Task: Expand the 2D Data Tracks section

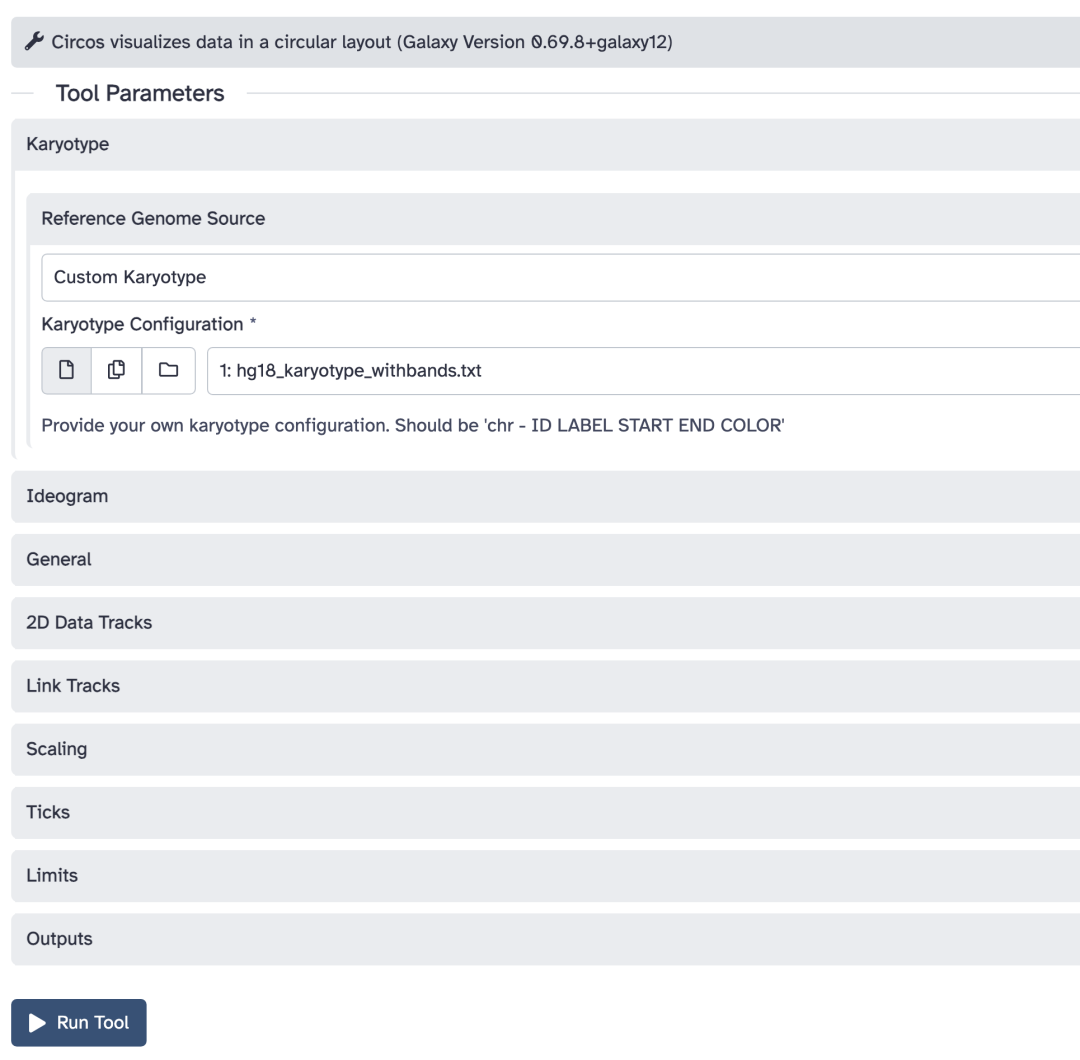Action: 546,623
